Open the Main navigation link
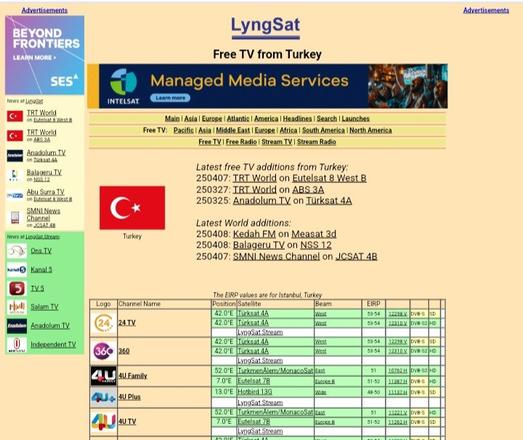Screen dimensions: 523x440 click(x=172, y=118)
